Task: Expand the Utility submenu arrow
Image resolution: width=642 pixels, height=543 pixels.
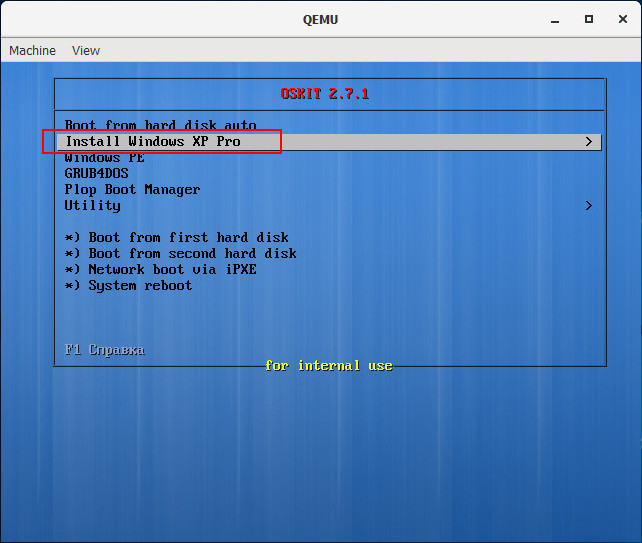Action: 589,206
